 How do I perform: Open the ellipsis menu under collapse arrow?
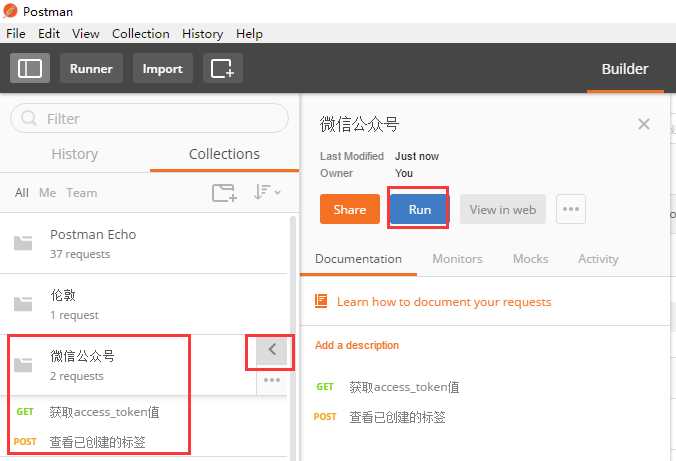[x=272, y=380]
